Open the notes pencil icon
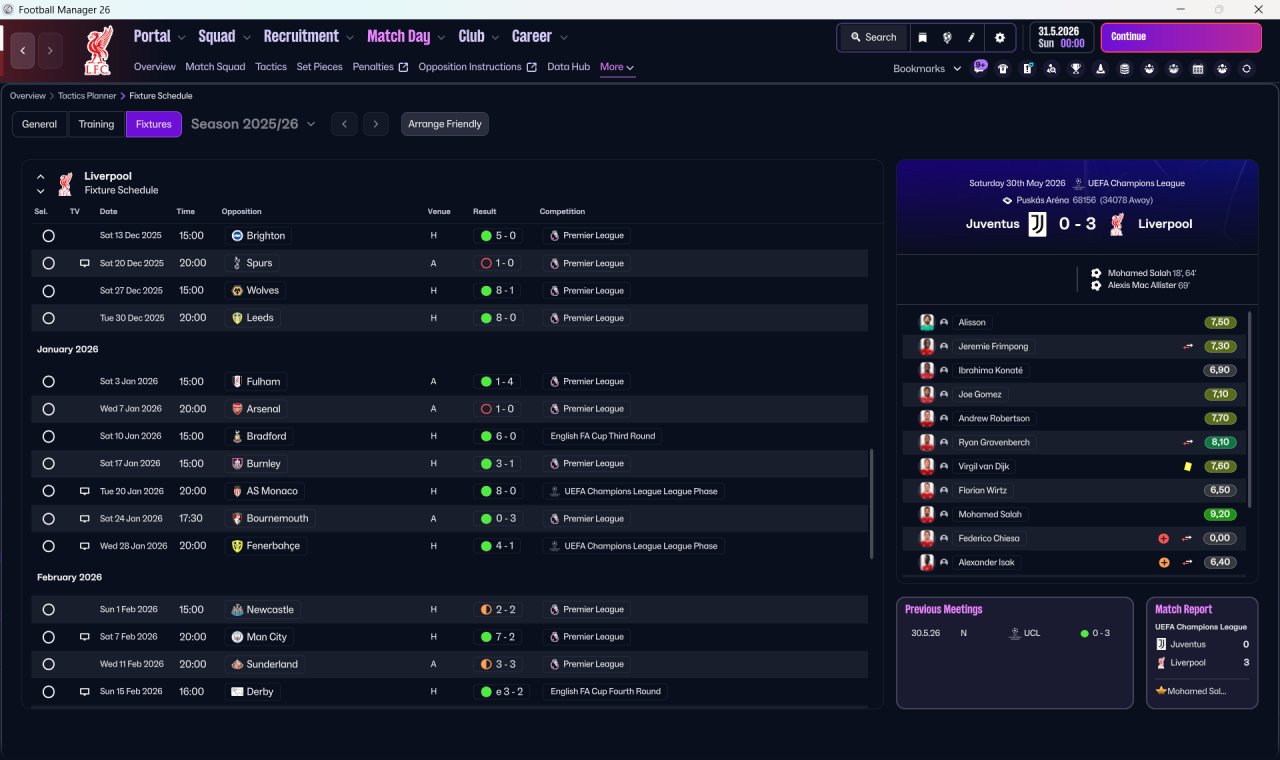The width and height of the screenshot is (1280, 760). pos(971,37)
